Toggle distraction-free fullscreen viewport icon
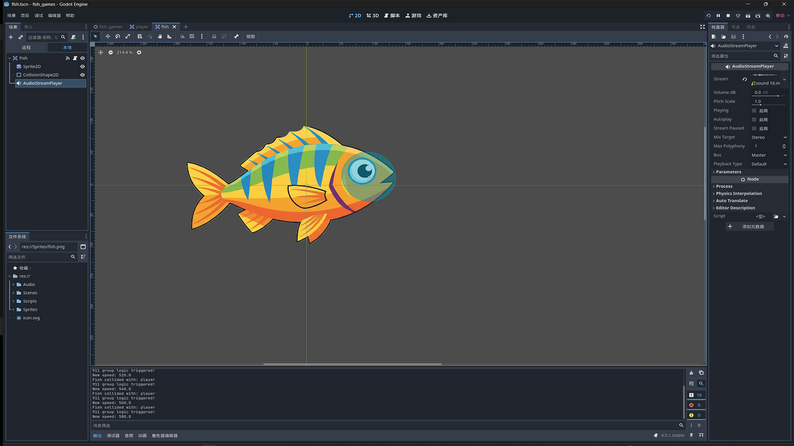Image resolution: width=794 pixels, height=446 pixels. click(x=702, y=27)
